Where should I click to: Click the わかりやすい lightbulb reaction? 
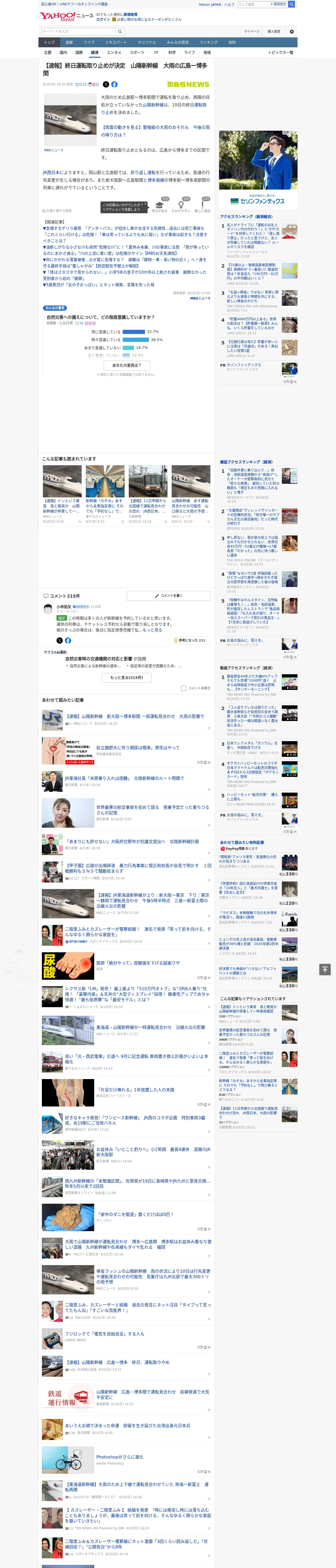[181, 206]
